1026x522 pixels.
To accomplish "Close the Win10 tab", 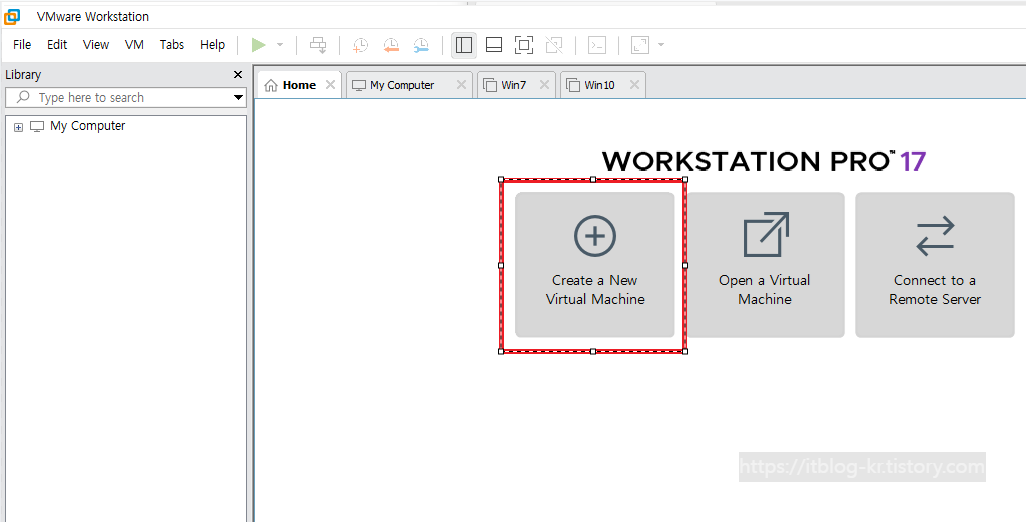I will (x=634, y=84).
